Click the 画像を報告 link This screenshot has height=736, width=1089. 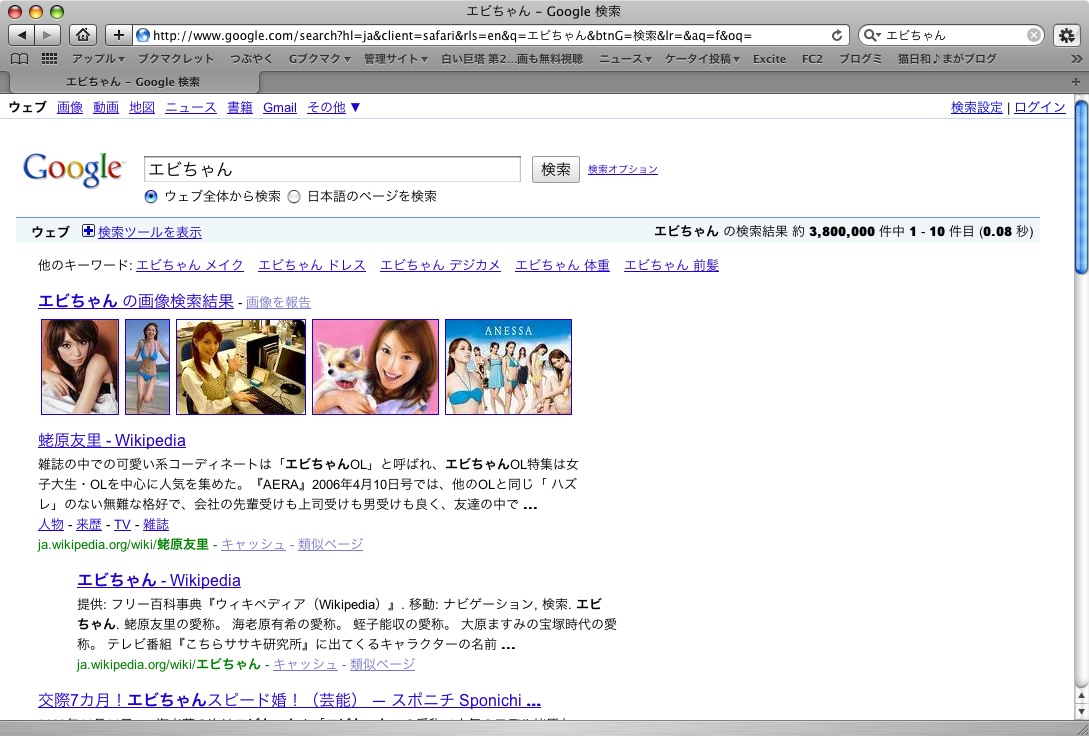[279, 303]
